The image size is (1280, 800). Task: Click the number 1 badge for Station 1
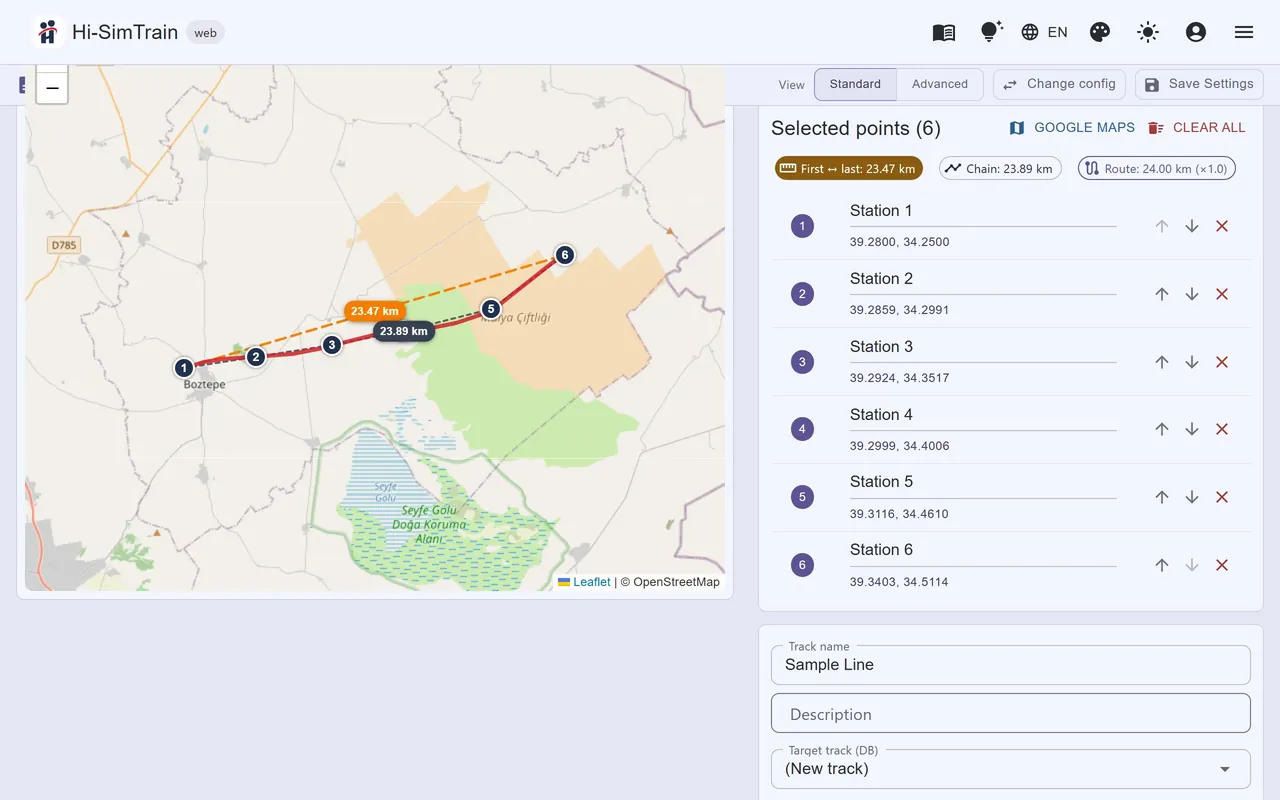click(x=802, y=226)
